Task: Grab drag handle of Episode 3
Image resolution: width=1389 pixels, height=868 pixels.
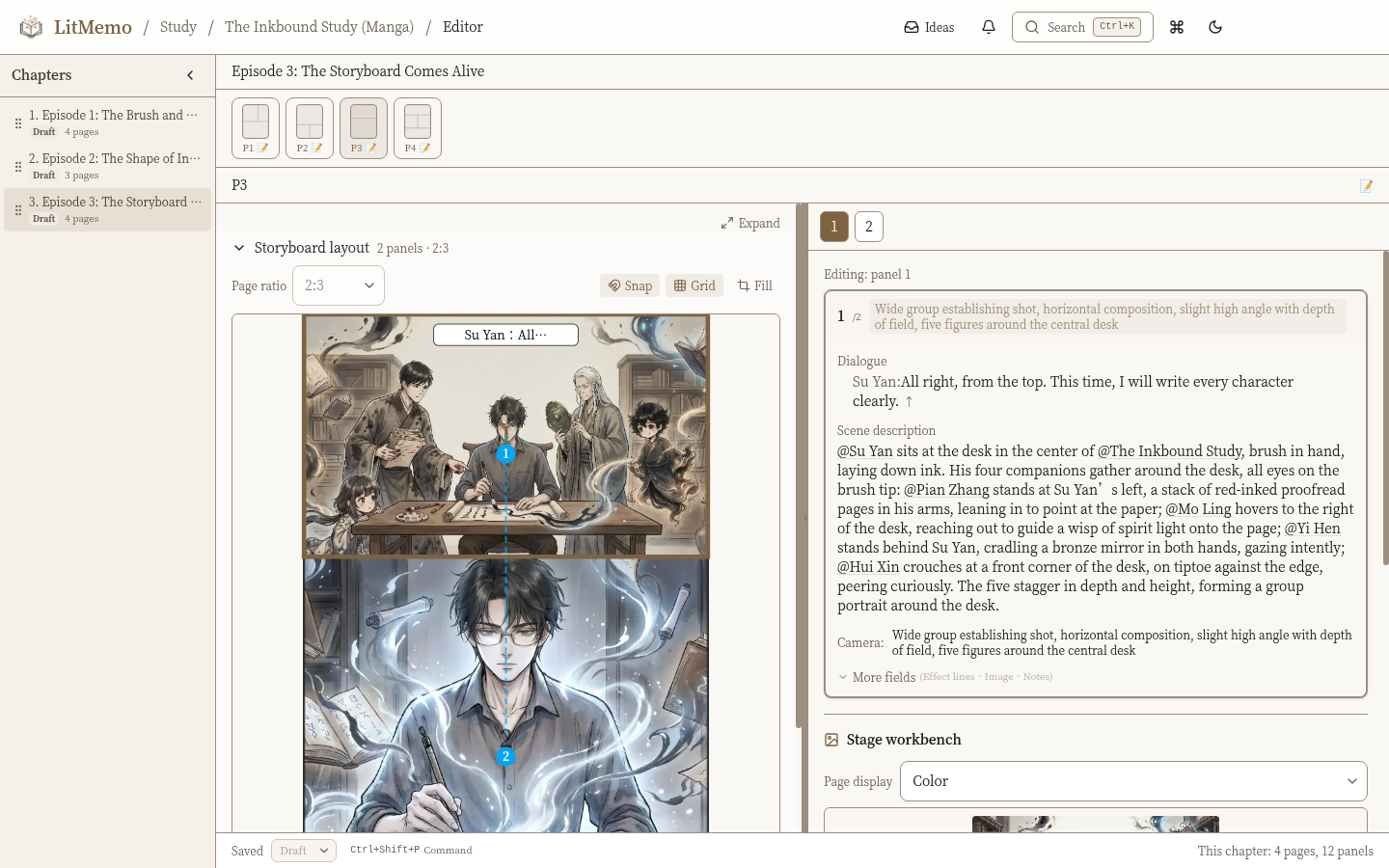Action: tap(18, 210)
